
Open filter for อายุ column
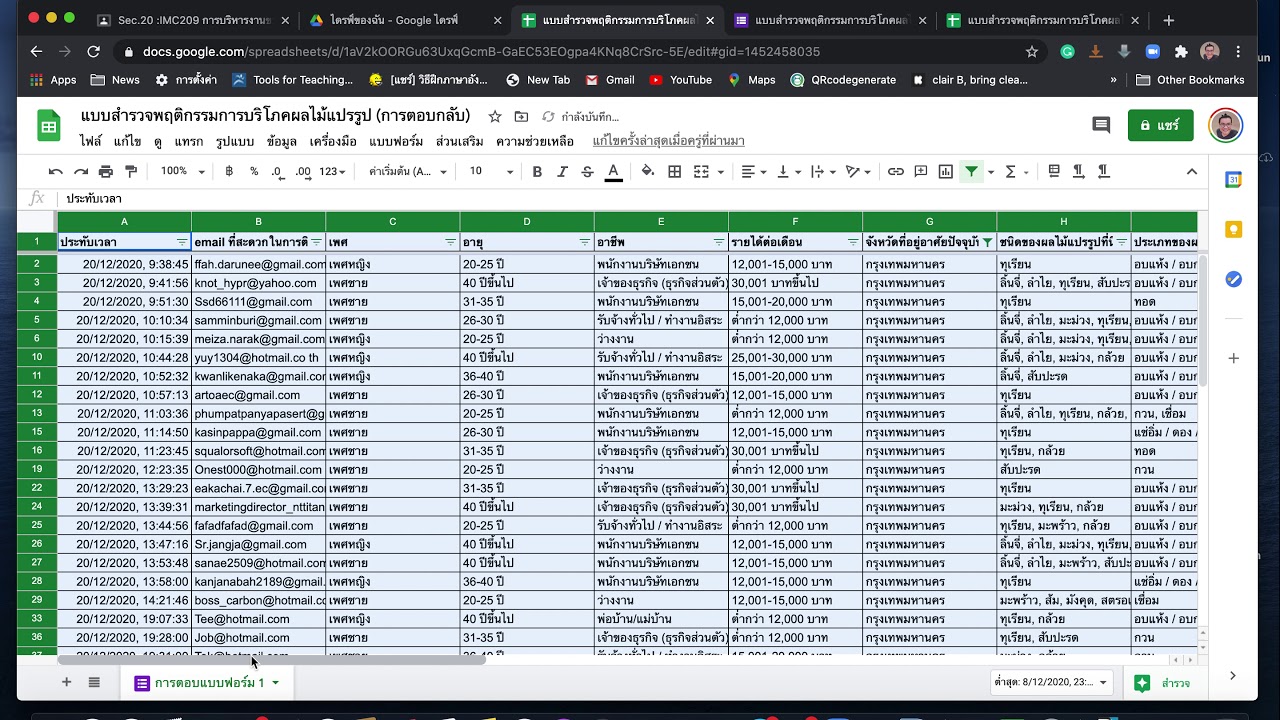(584, 242)
